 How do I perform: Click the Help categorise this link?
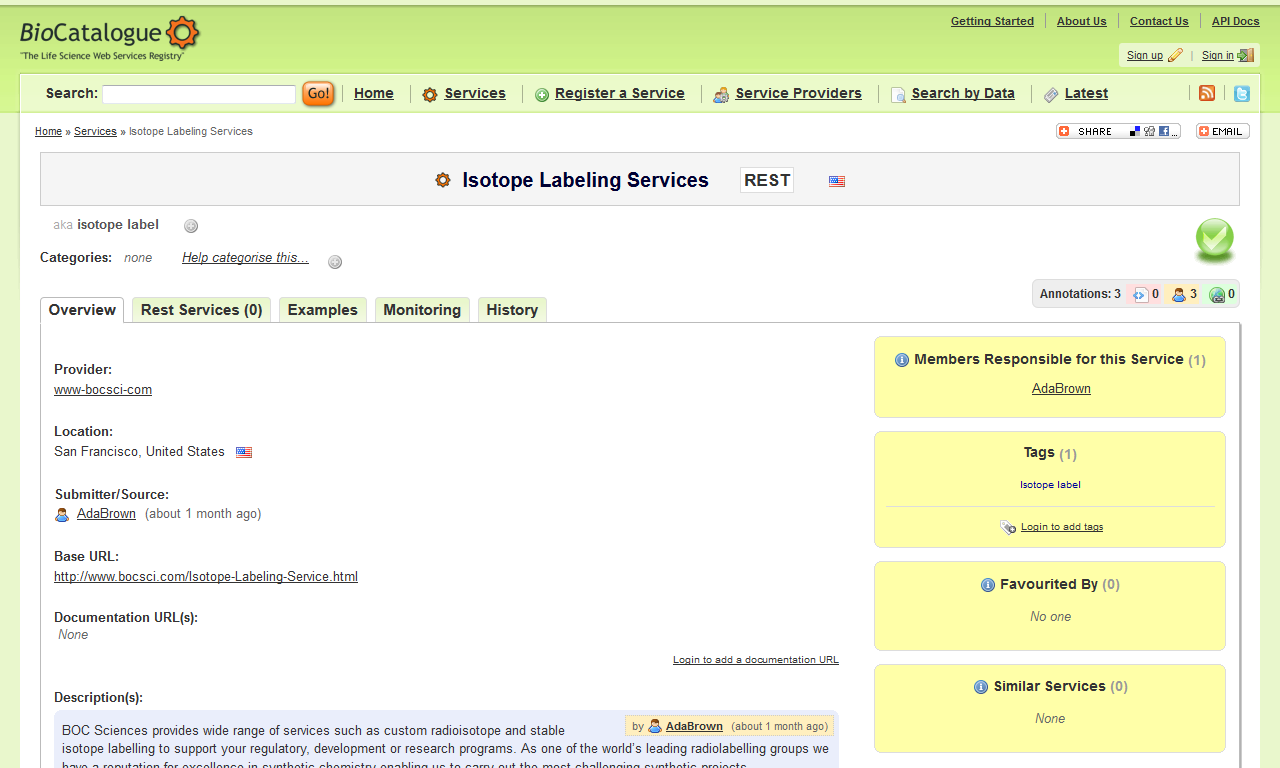245,258
